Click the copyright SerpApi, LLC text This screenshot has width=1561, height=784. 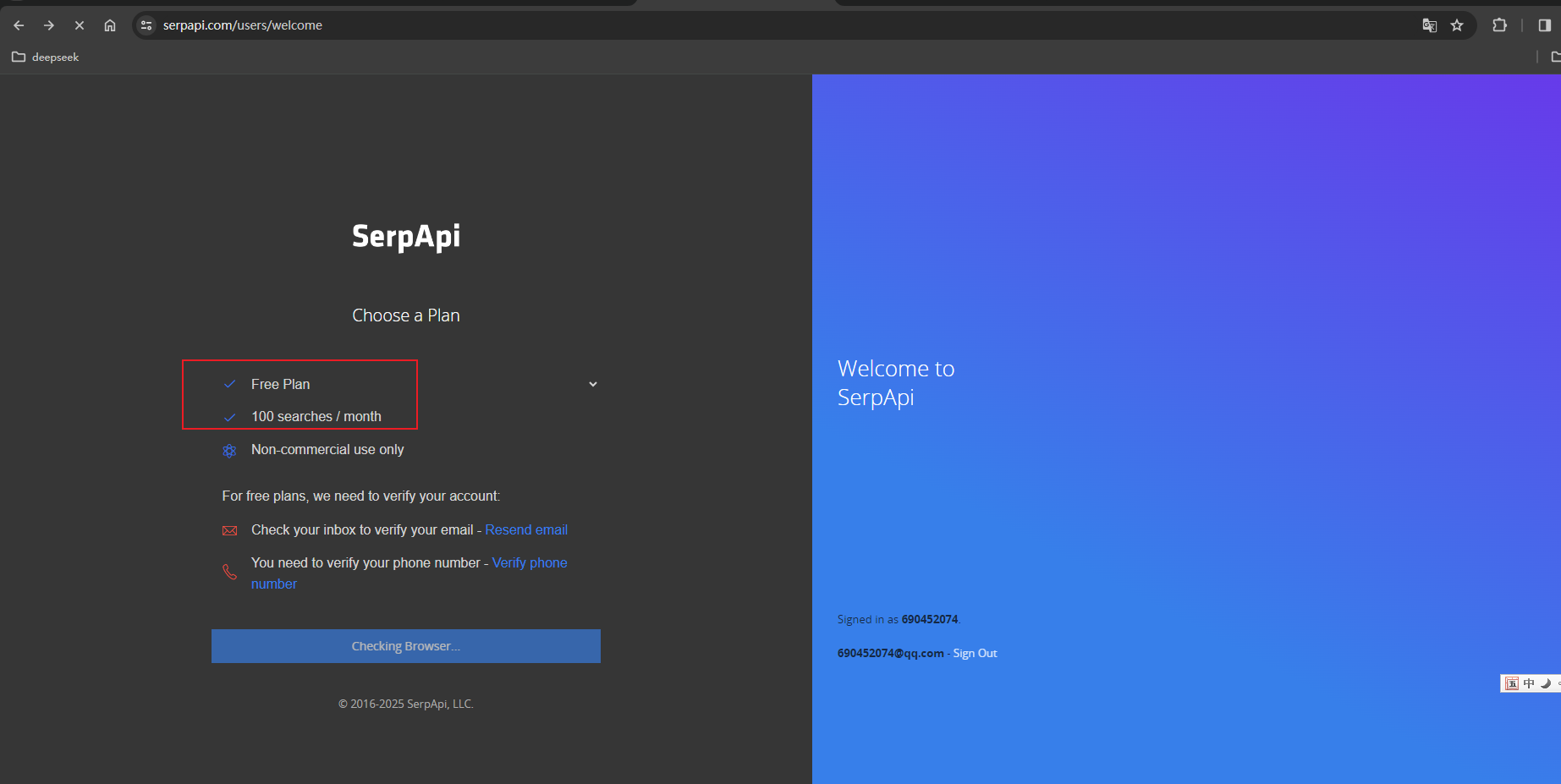[406, 704]
